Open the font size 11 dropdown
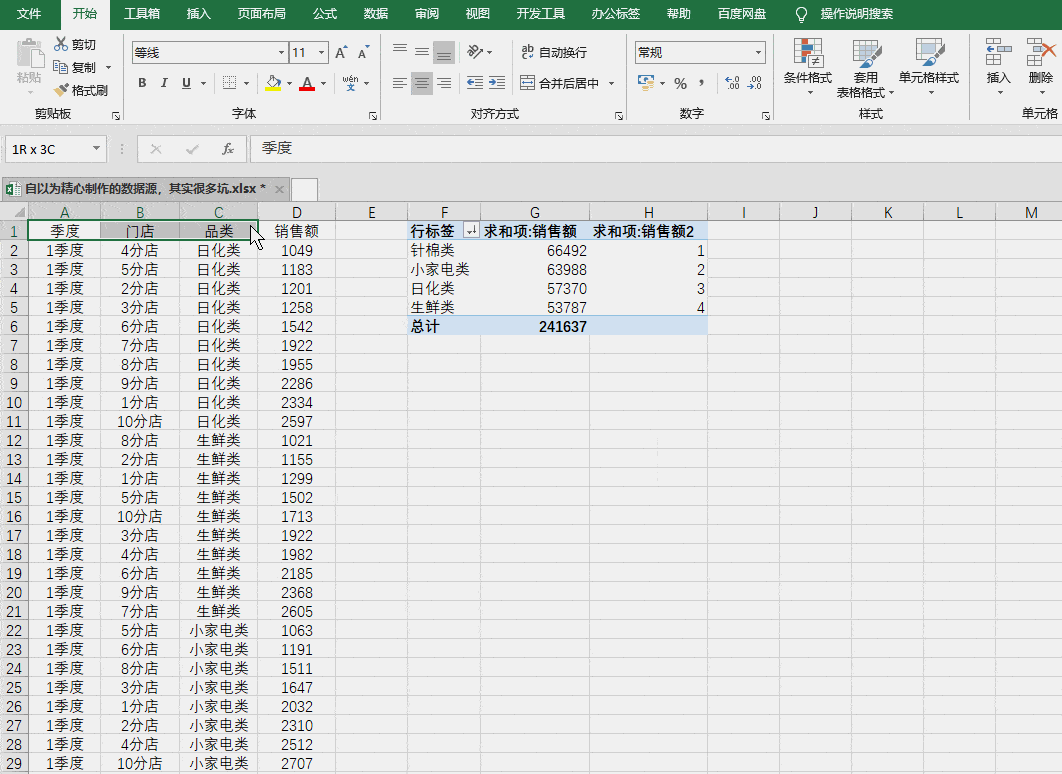The width and height of the screenshot is (1062, 774). tap(321, 53)
